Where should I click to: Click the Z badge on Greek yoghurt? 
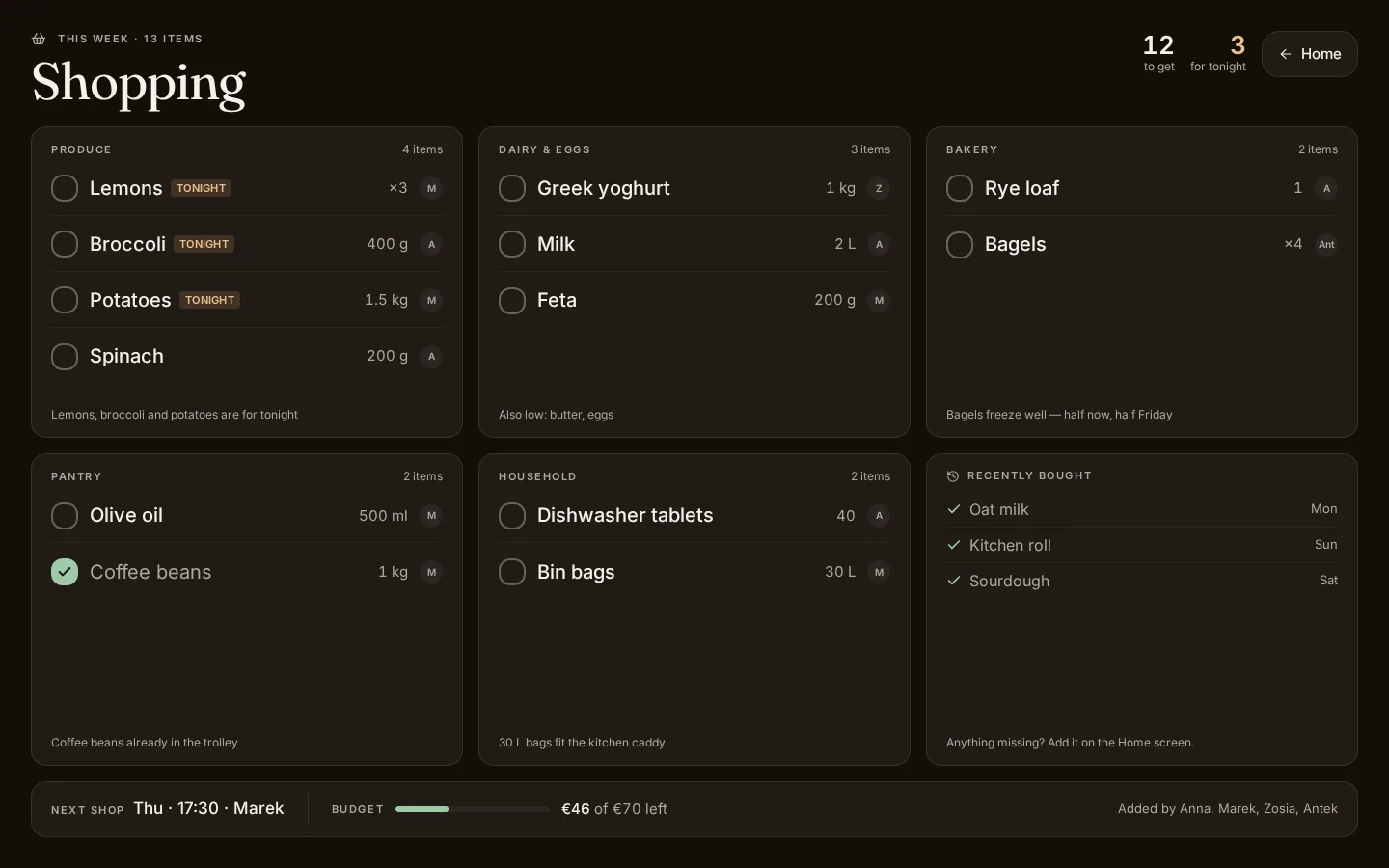click(879, 188)
